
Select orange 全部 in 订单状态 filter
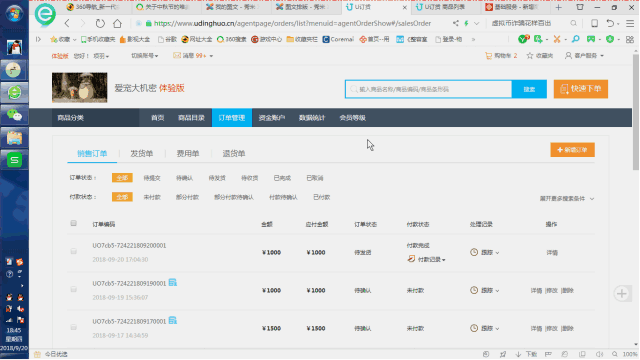(x=122, y=178)
